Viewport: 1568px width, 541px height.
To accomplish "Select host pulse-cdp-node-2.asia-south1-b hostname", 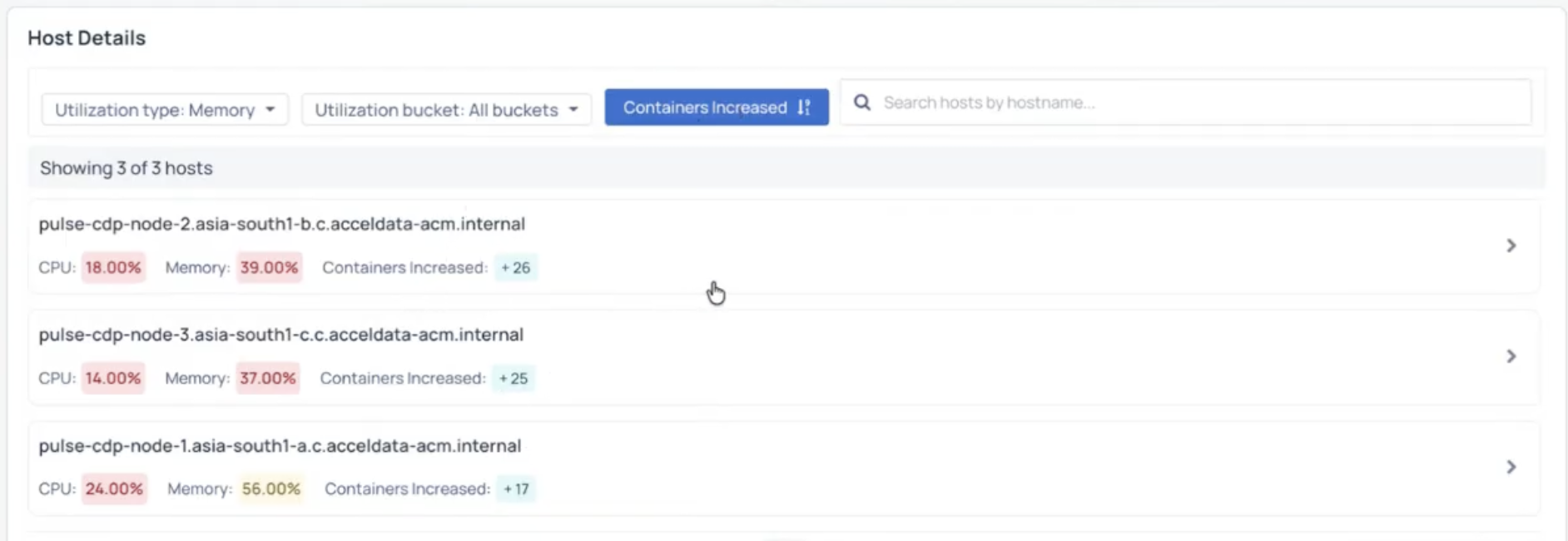I will point(282,224).
